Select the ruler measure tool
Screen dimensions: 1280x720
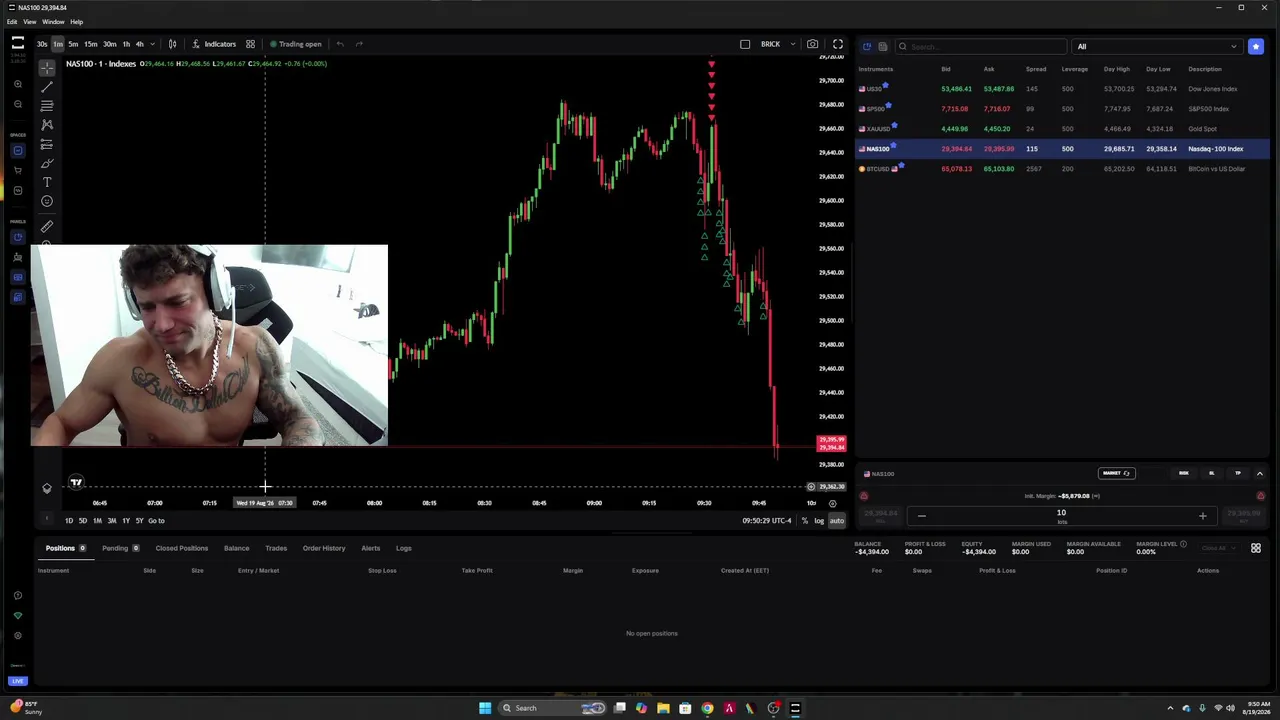(47, 227)
